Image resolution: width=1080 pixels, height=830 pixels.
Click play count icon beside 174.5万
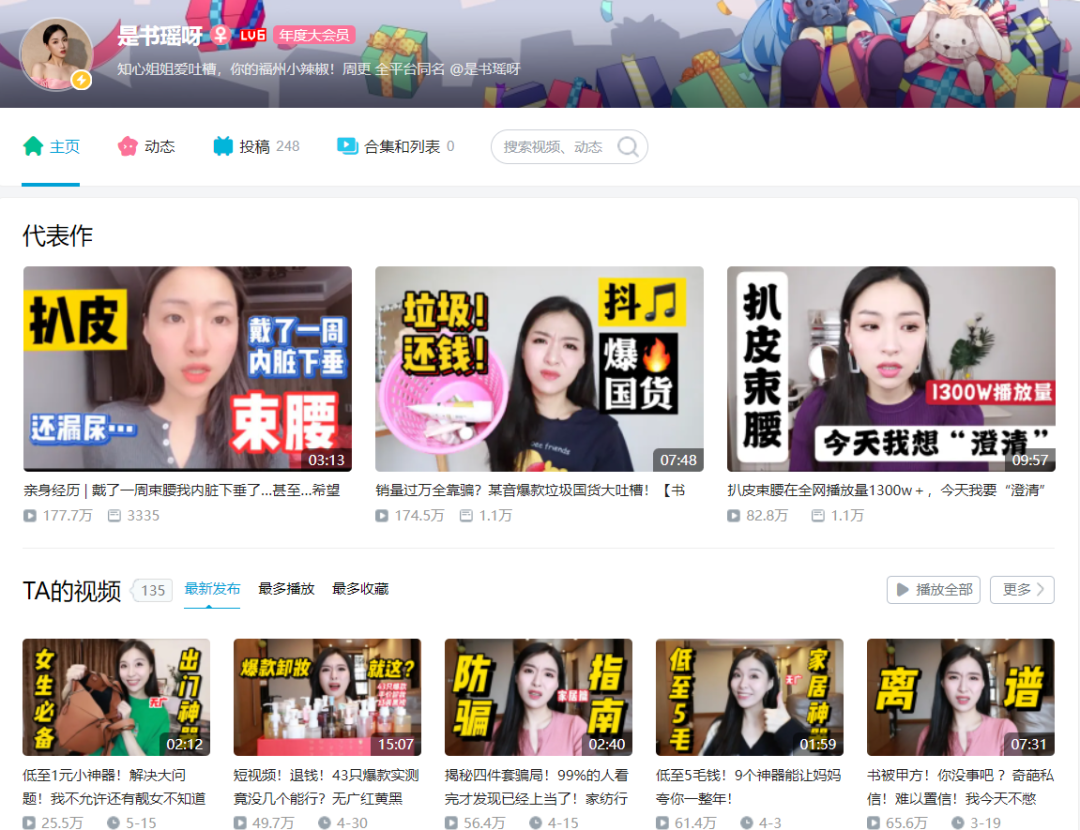click(x=382, y=515)
